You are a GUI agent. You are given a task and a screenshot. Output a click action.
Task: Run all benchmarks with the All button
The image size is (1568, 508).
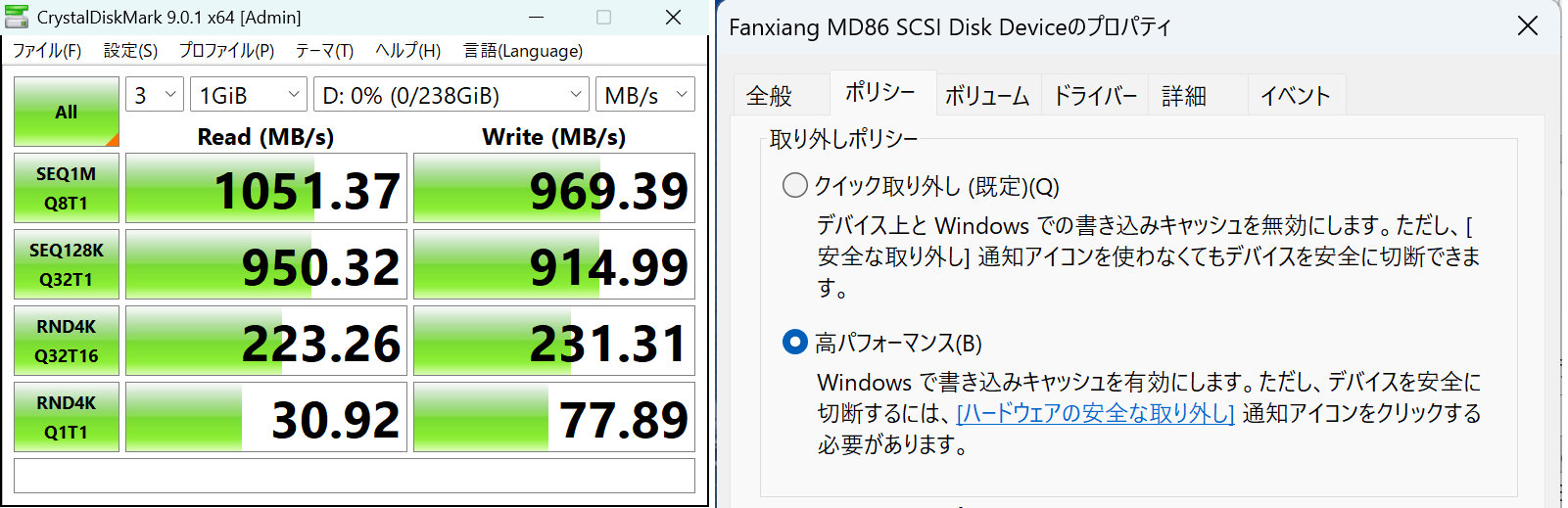pyautogui.click(x=67, y=112)
